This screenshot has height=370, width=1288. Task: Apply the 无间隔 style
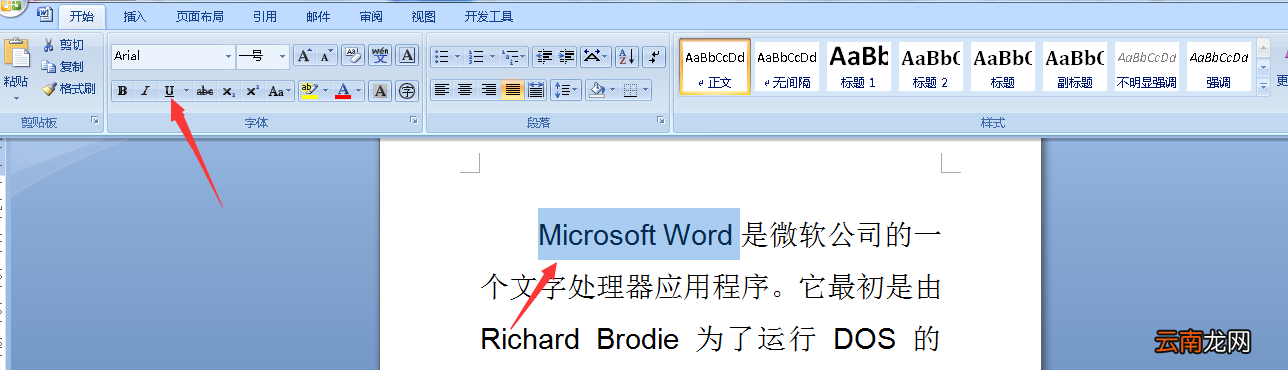tap(787, 67)
